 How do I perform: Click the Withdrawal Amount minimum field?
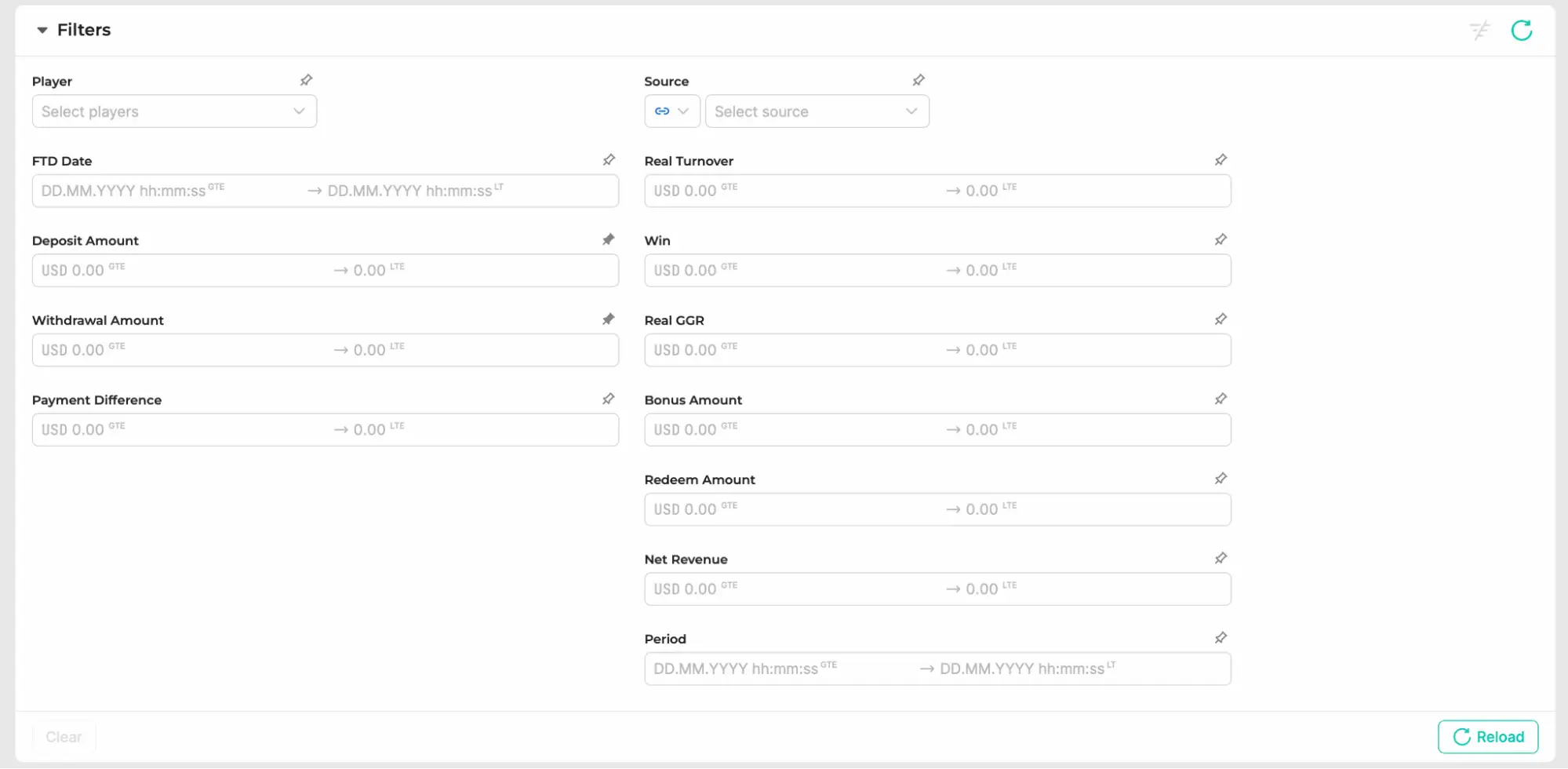[x=183, y=350]
